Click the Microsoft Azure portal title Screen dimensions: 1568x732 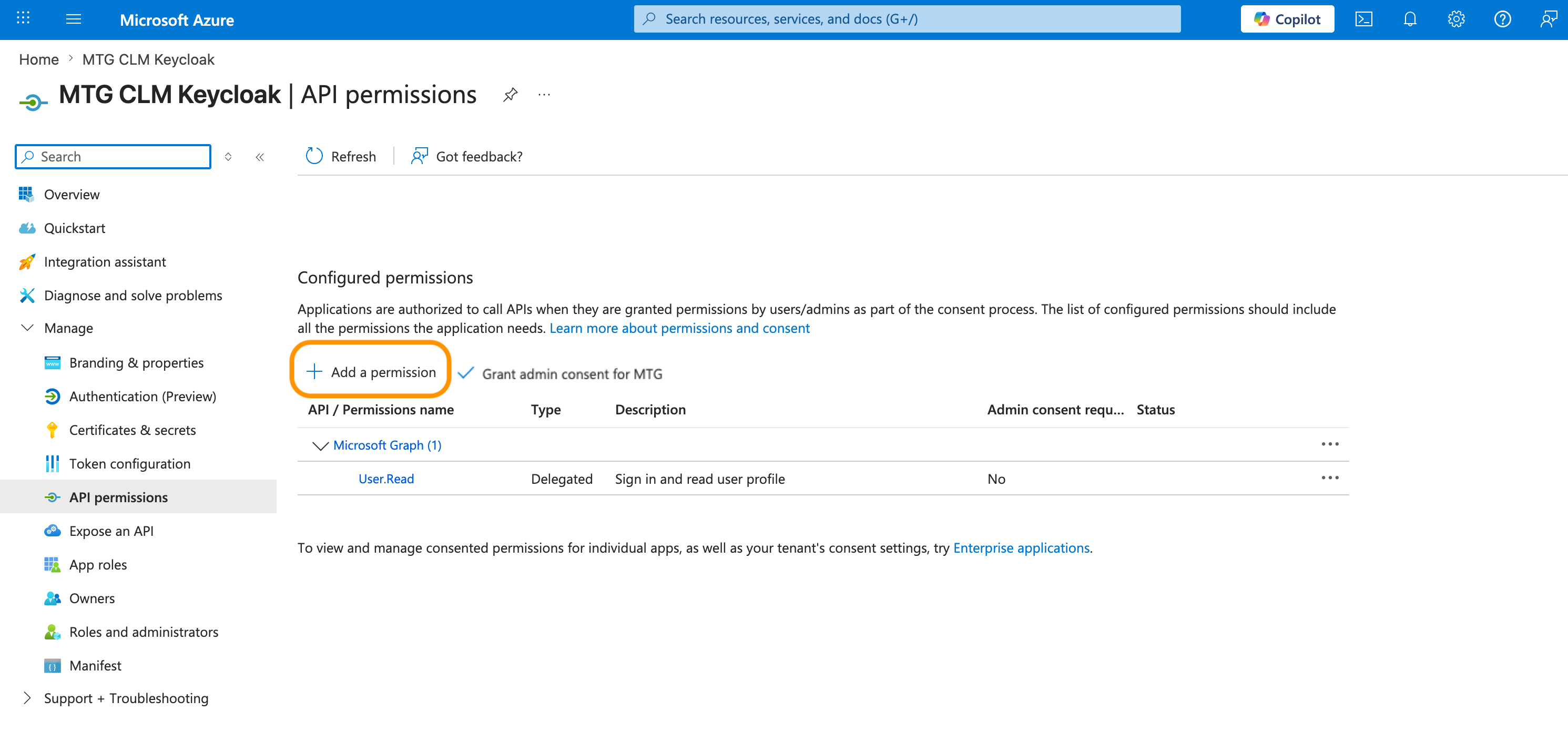[177, 19]
